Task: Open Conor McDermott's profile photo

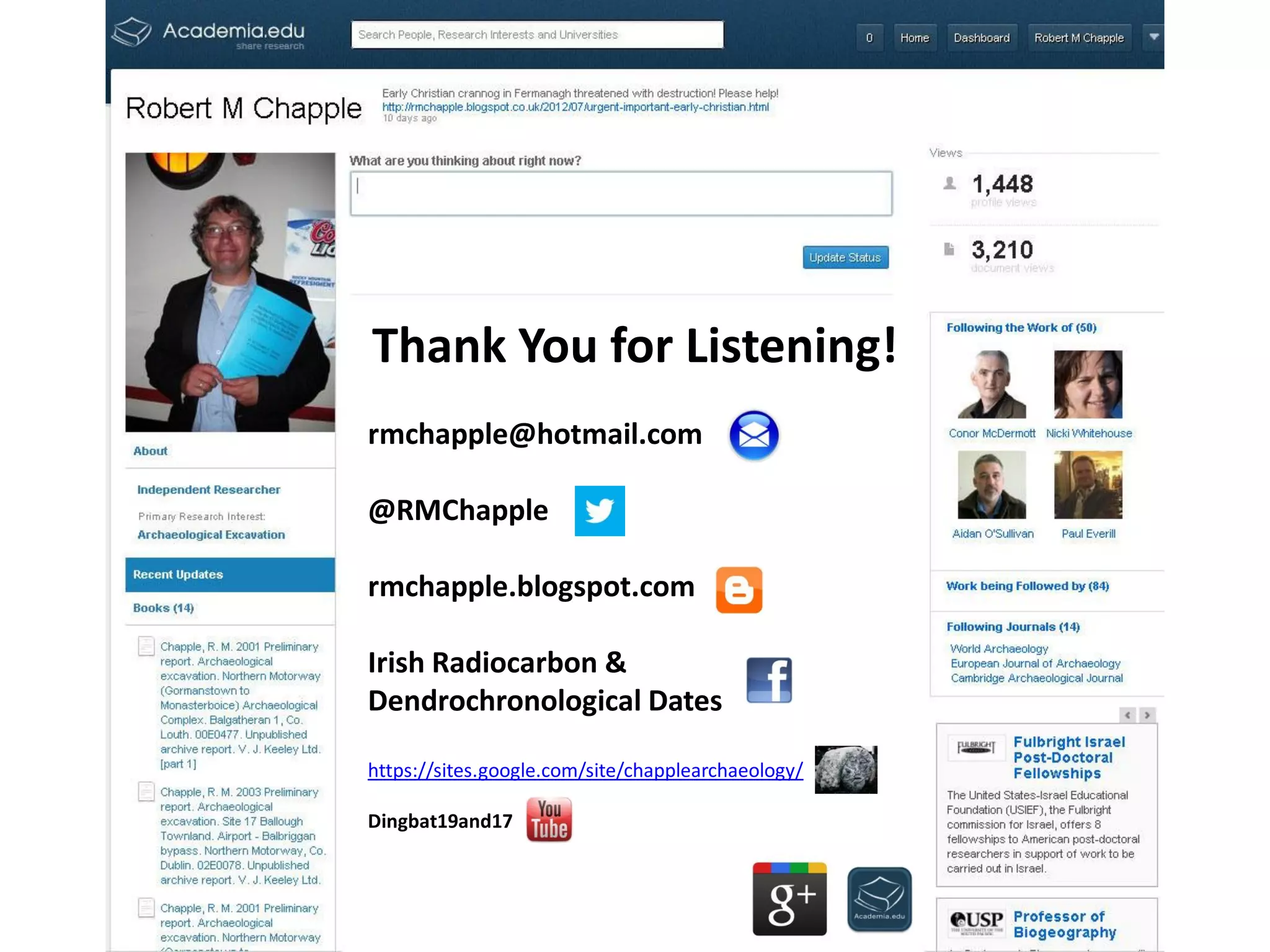Action: pyautogui.click(x=992, y=384)
